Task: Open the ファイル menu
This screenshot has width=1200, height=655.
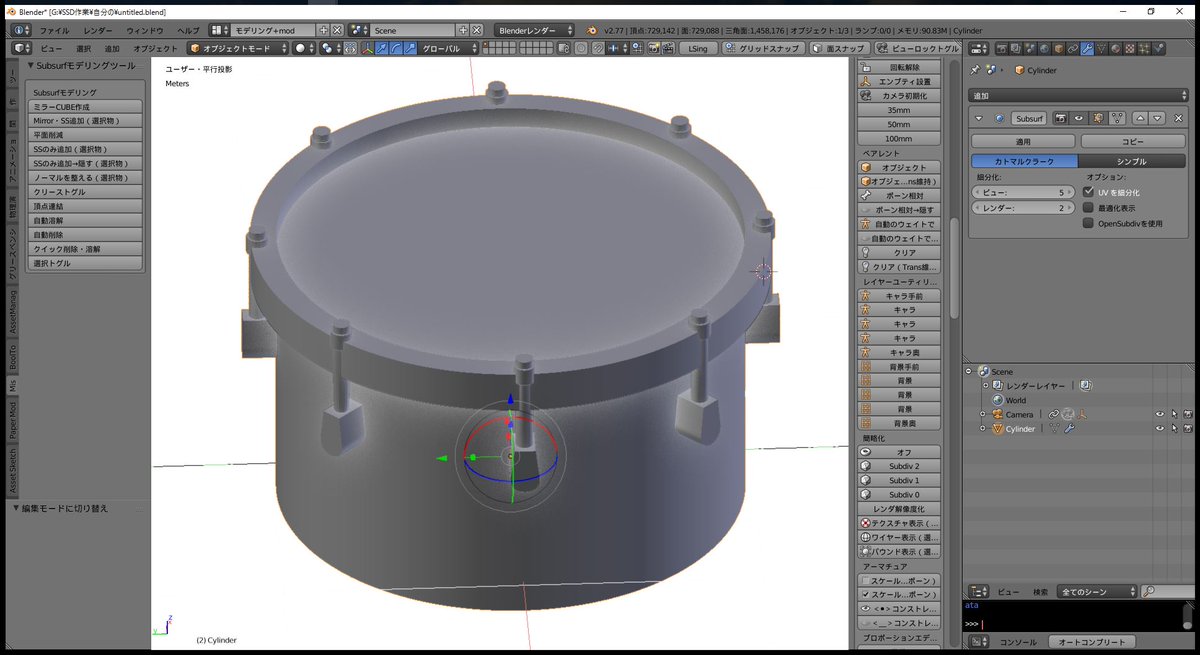Action: 55,31
